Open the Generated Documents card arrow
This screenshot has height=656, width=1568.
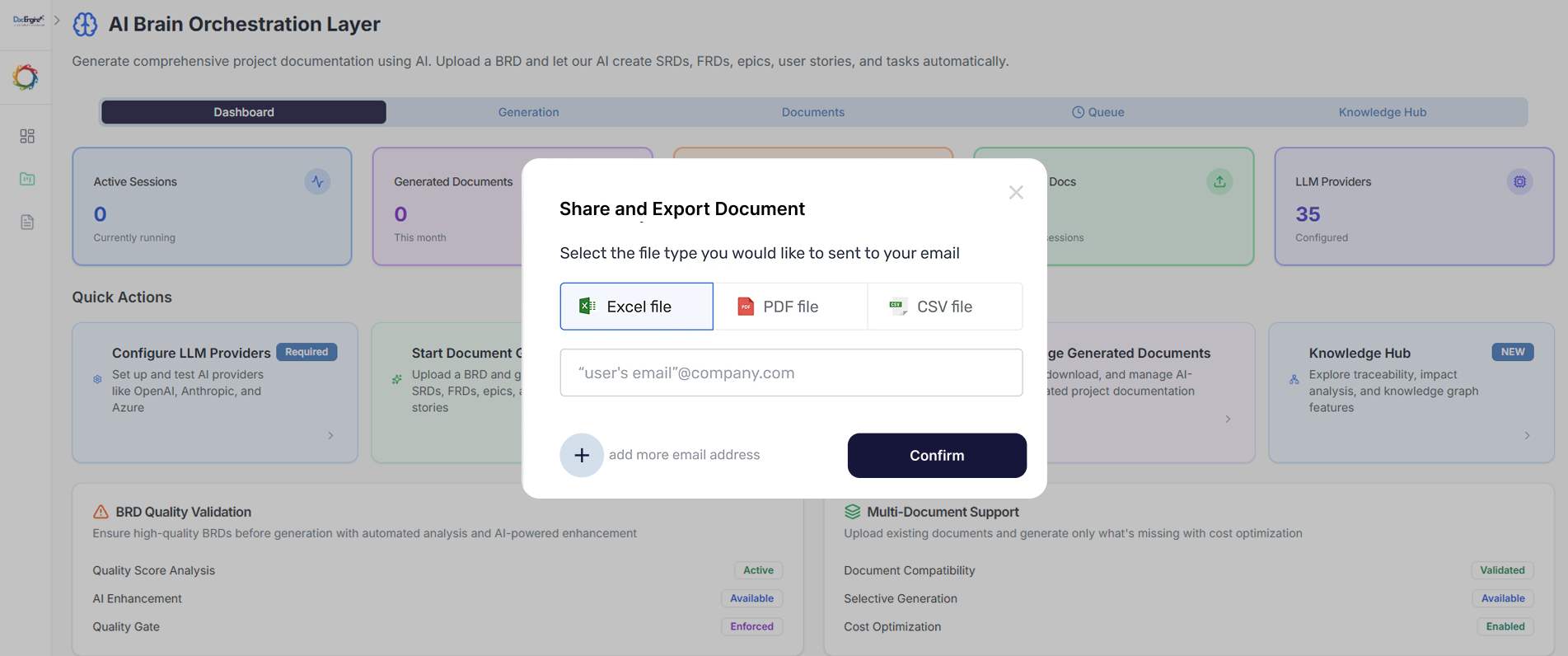coord(1228,419)
